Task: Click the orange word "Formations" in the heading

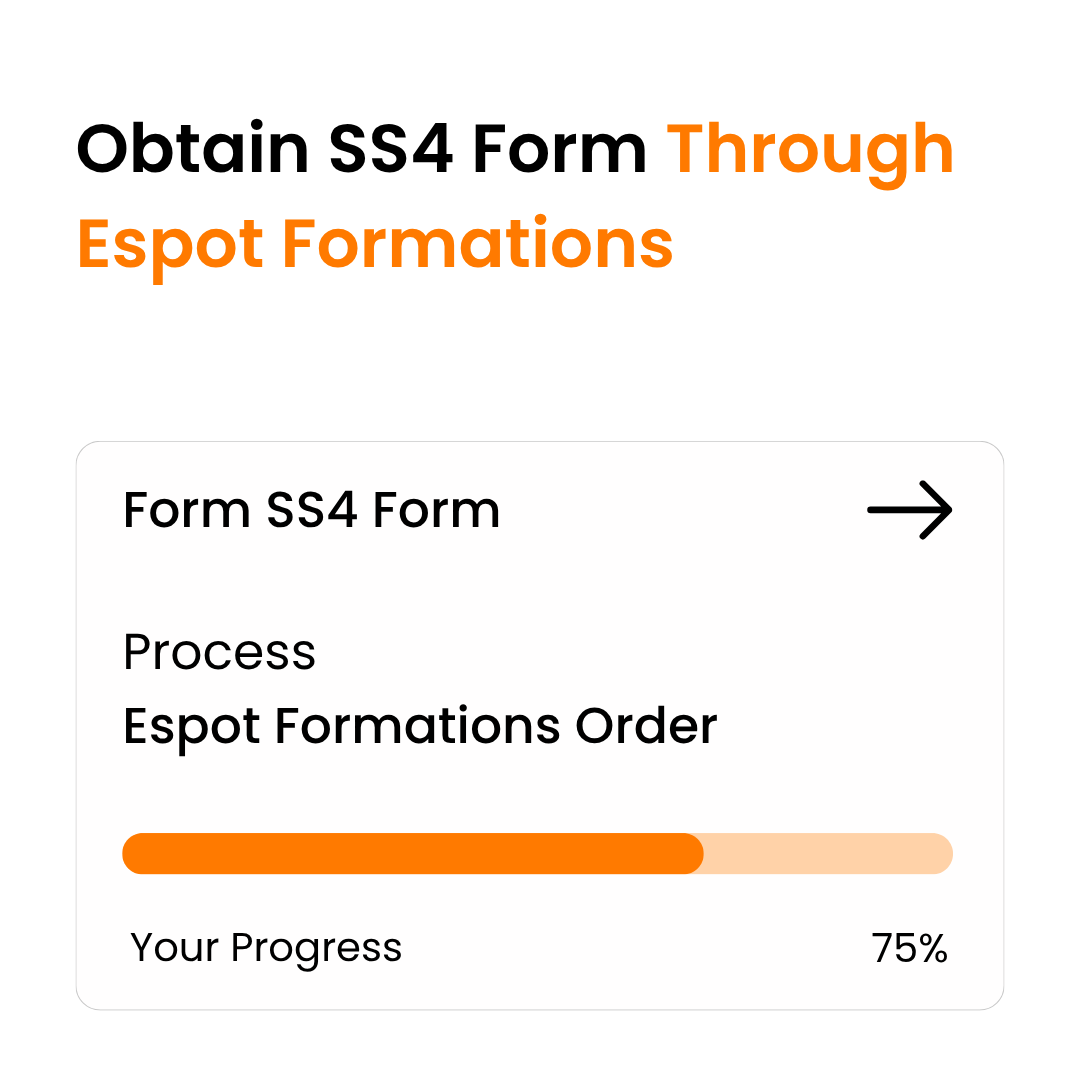Action: pos(477,243)
